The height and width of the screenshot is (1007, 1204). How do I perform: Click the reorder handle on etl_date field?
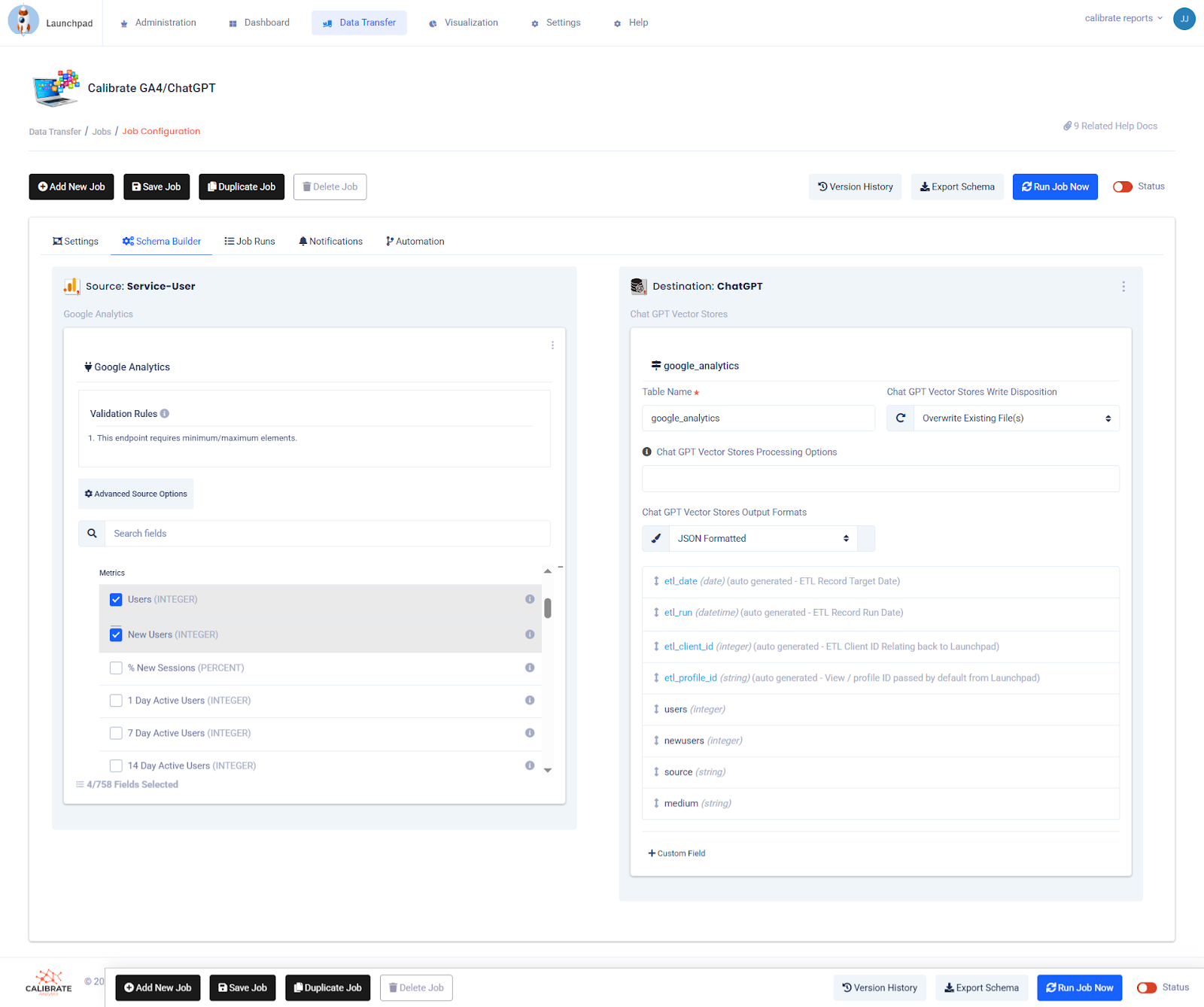pyautogui.click(x=656, y=581)
